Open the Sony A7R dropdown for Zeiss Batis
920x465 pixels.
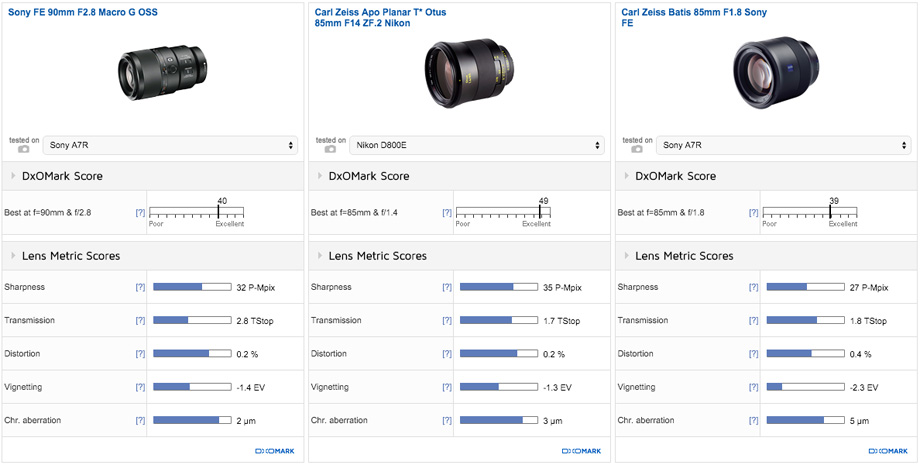point(784,145)
